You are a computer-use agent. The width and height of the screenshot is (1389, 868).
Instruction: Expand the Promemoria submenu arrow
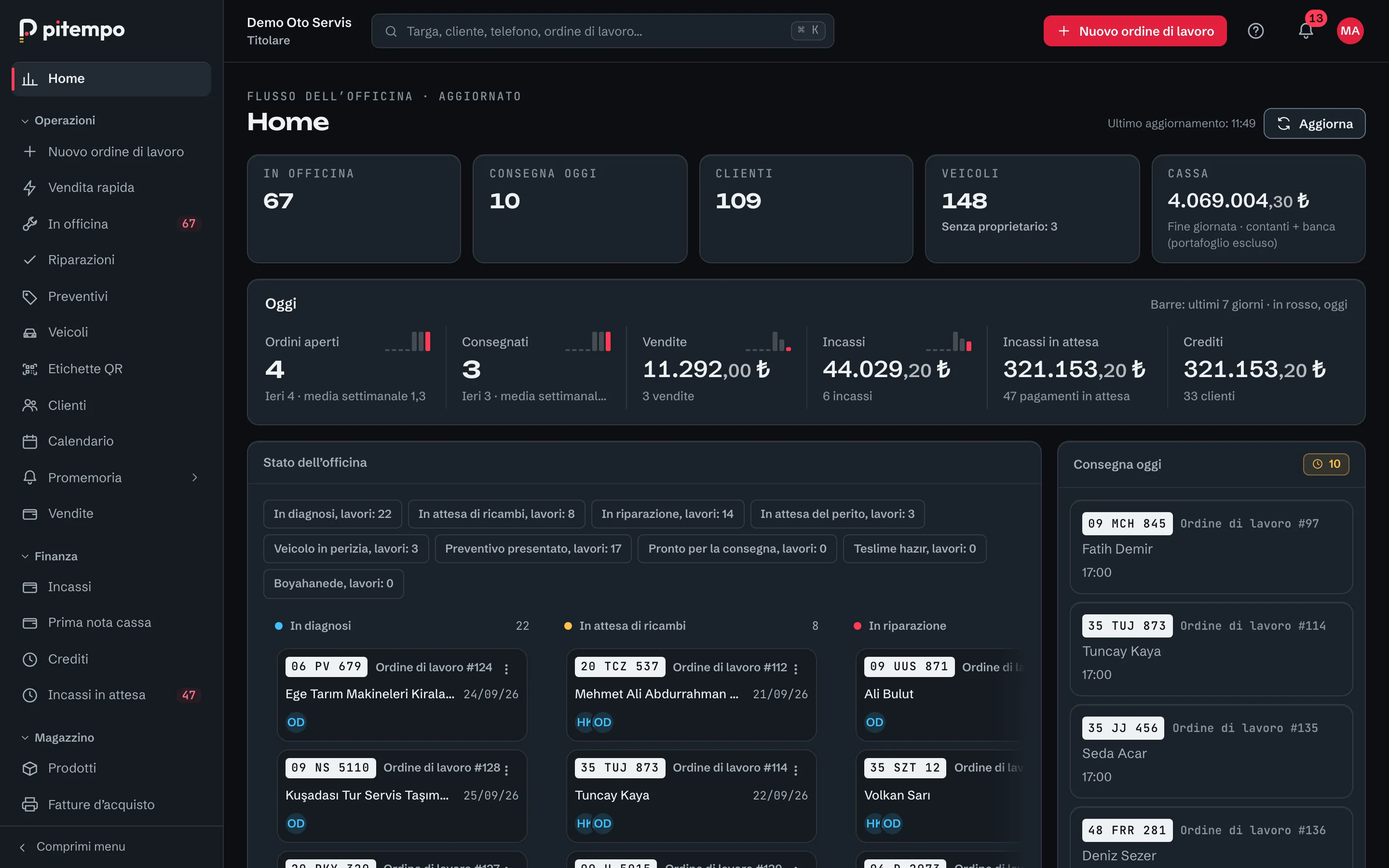(x=194, y=477)
